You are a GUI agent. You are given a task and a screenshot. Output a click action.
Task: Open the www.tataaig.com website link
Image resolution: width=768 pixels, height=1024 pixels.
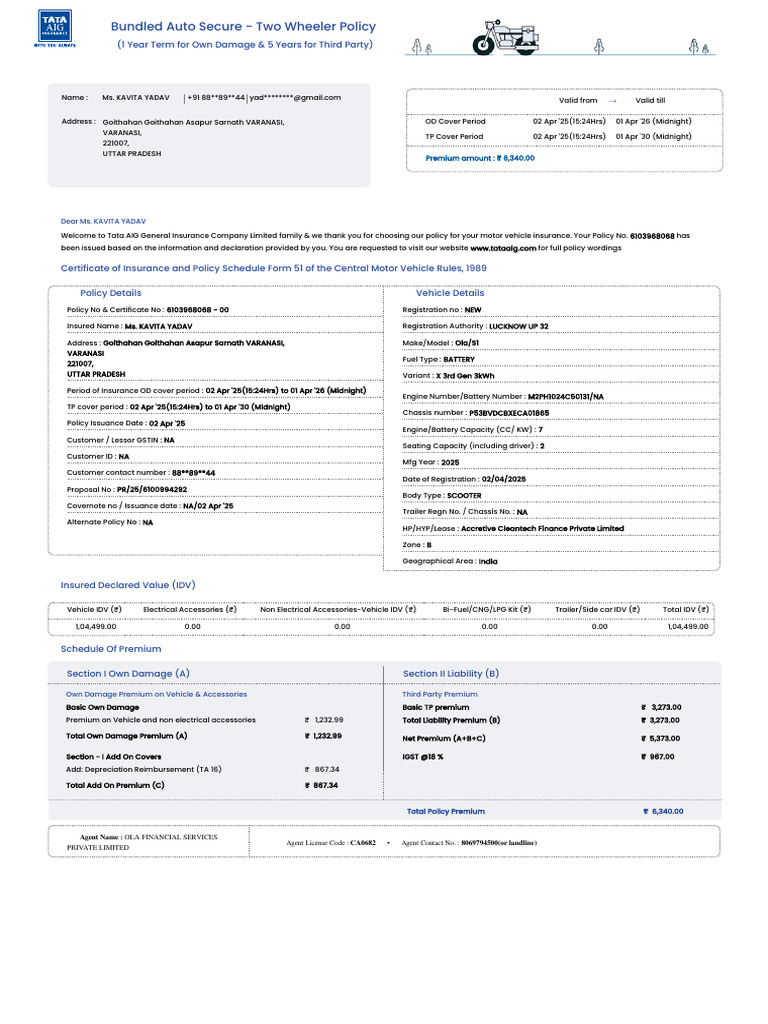[x=503, y=248]
